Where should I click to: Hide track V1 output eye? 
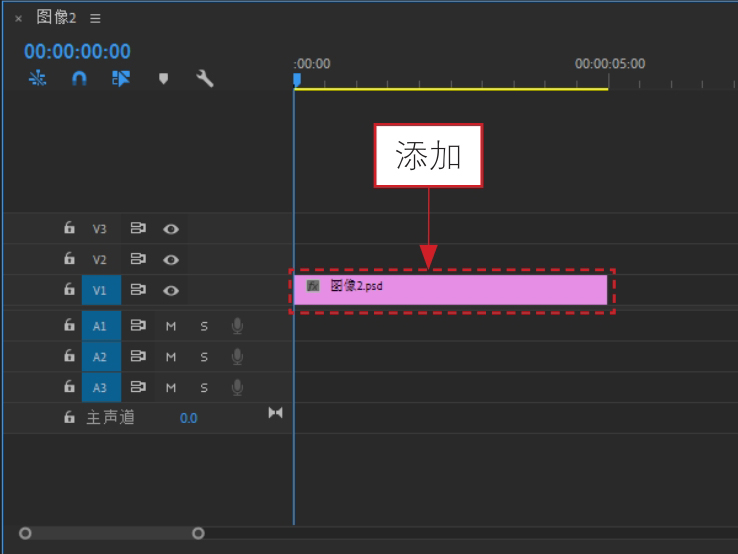(171, 291)
